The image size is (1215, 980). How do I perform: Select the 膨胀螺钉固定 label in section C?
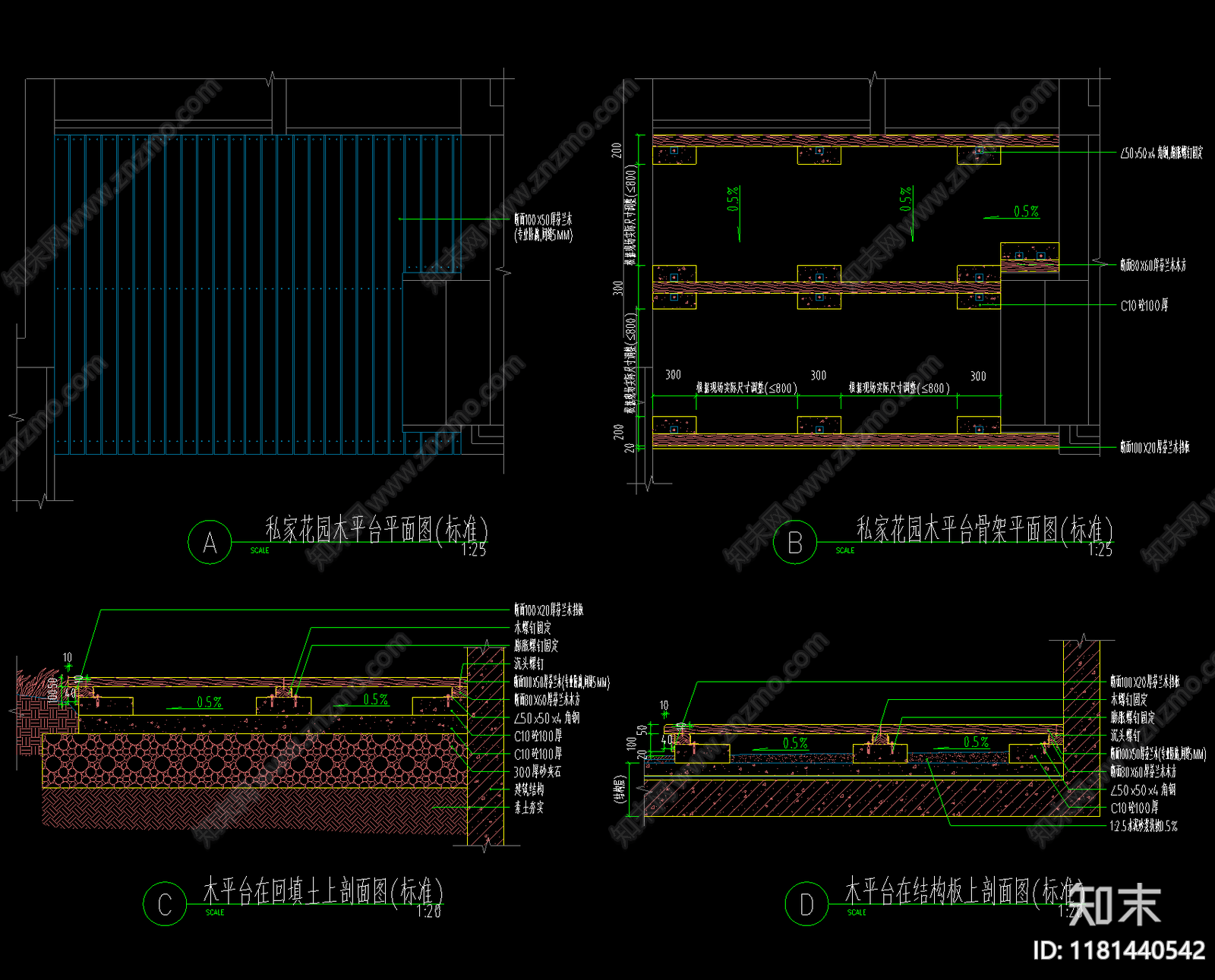[537, 645]
